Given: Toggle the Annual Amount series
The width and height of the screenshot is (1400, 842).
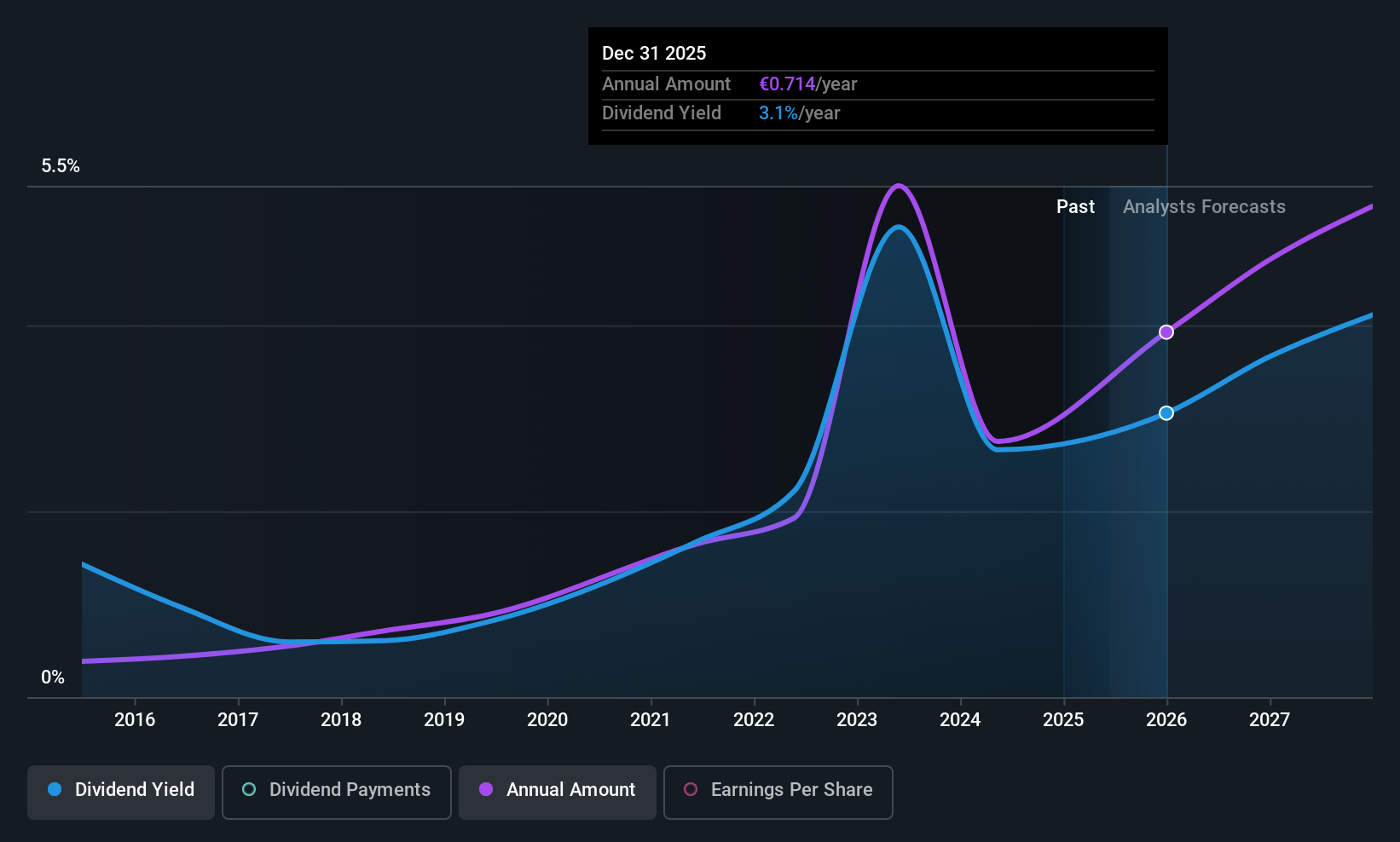Looking at the screenshot, I should coord(558,792).
